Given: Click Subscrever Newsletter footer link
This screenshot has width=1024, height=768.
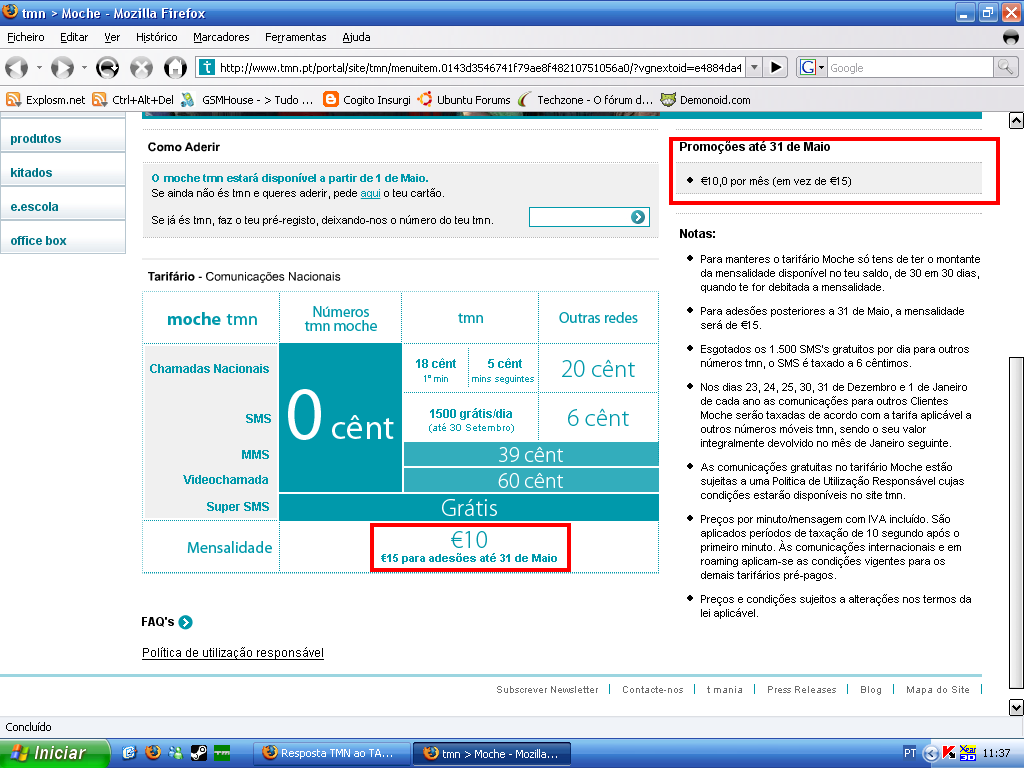Looking at the screenshot, I should point(547,690).
